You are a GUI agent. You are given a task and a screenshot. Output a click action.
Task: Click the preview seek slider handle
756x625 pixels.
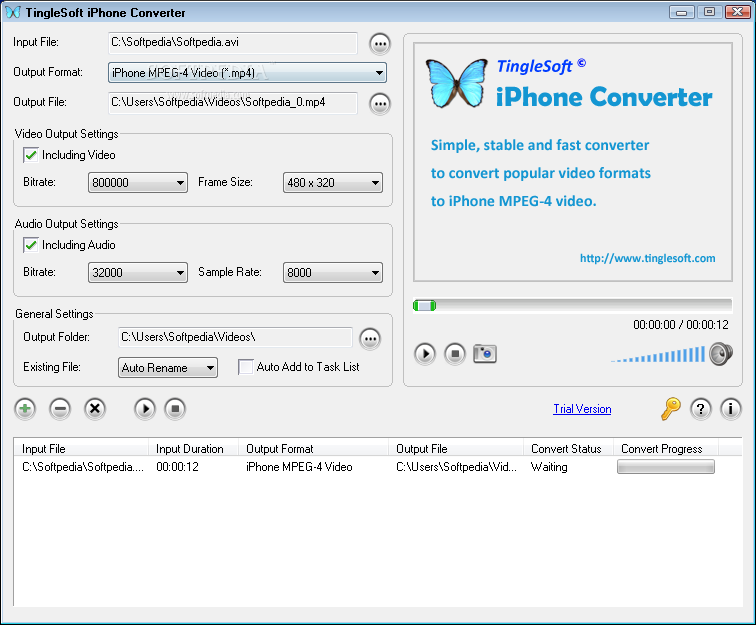point(424,305)
